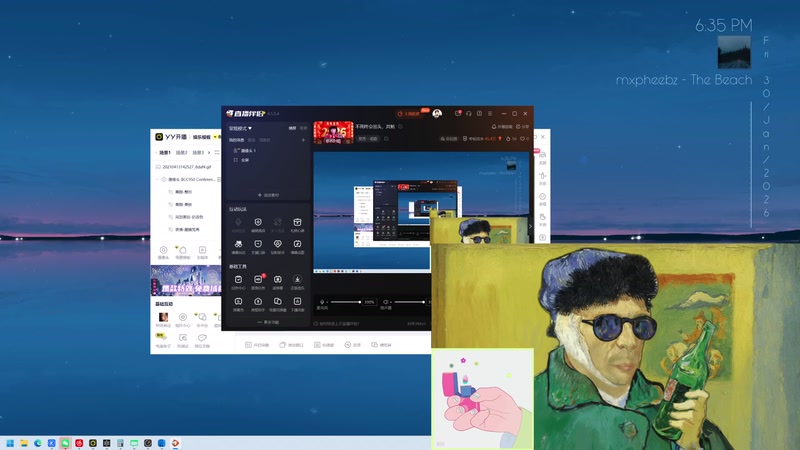Image resolution: width=800 pixels, height=450 pixels.
Task: Adjust the speaker volume slider
Action: (x=409, y=302)
